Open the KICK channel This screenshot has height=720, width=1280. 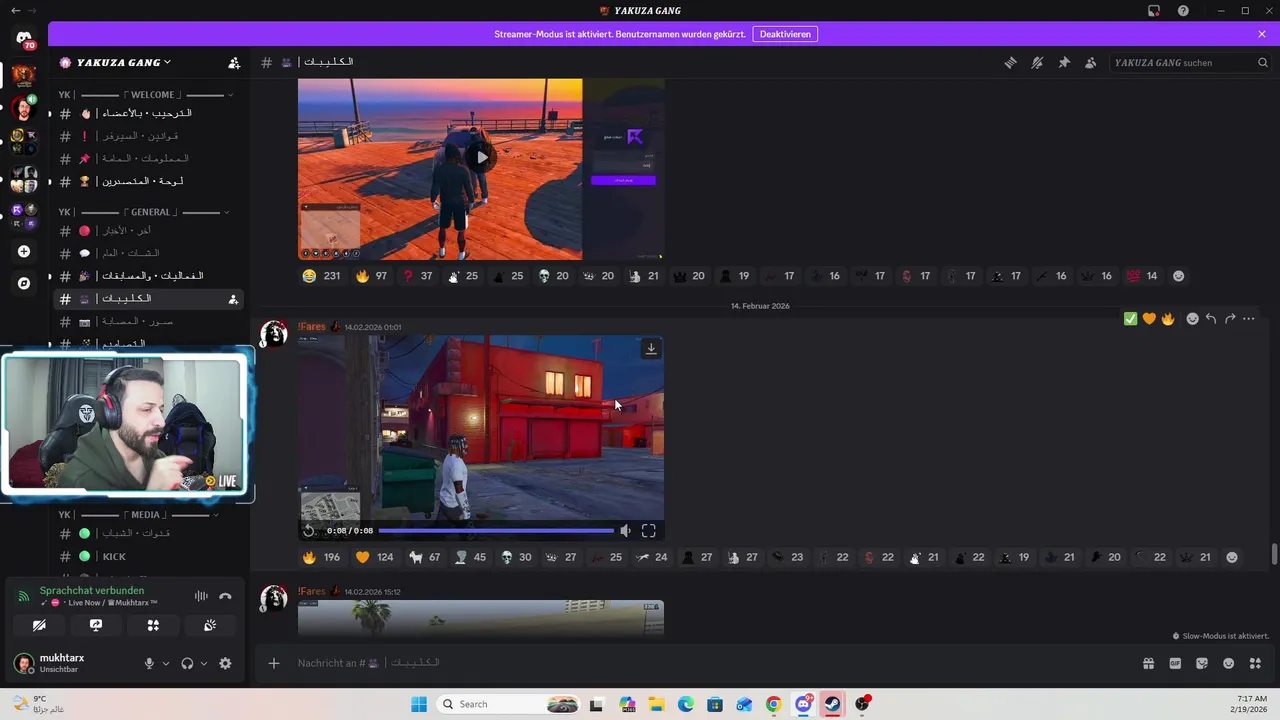coord(148,556)
